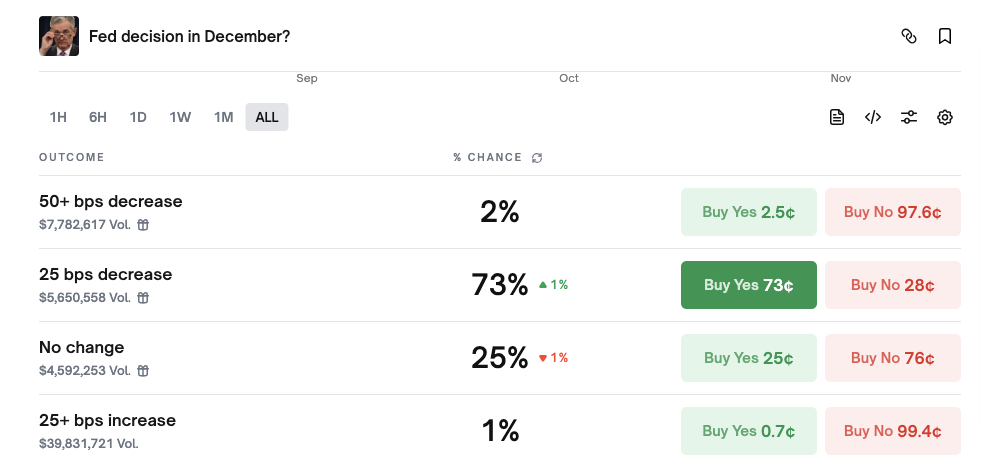Select the 1H time range
The height and width of the screenshot is (474, 981).
(x=58, y=117)
